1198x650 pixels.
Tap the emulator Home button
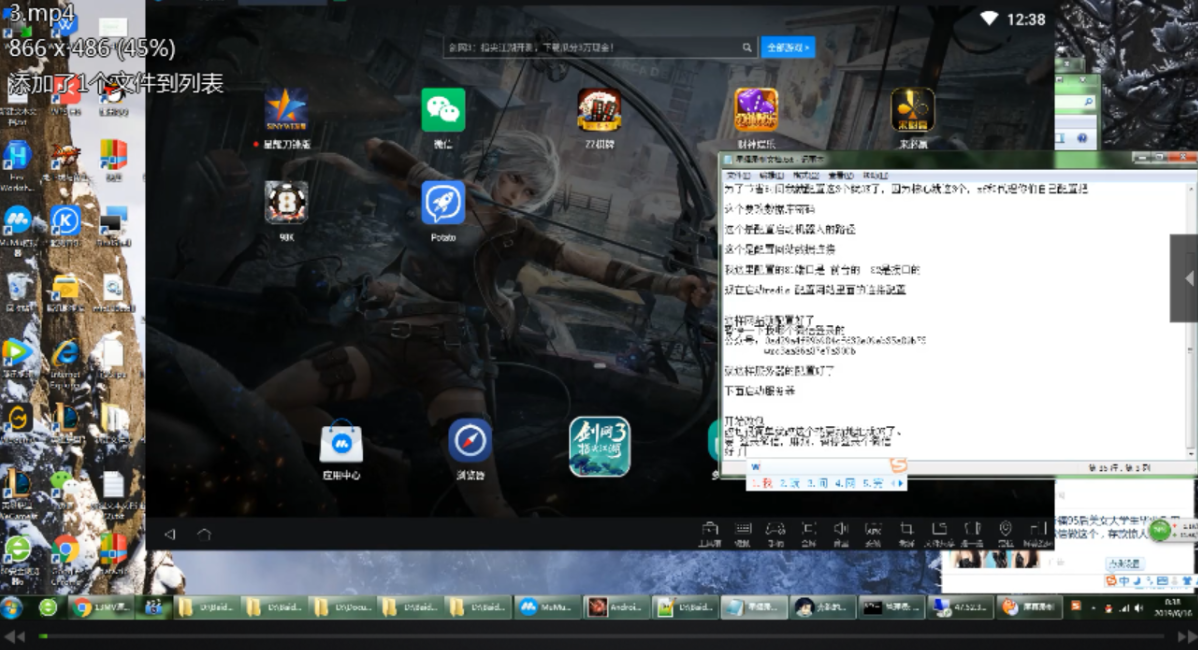[204, 535]
